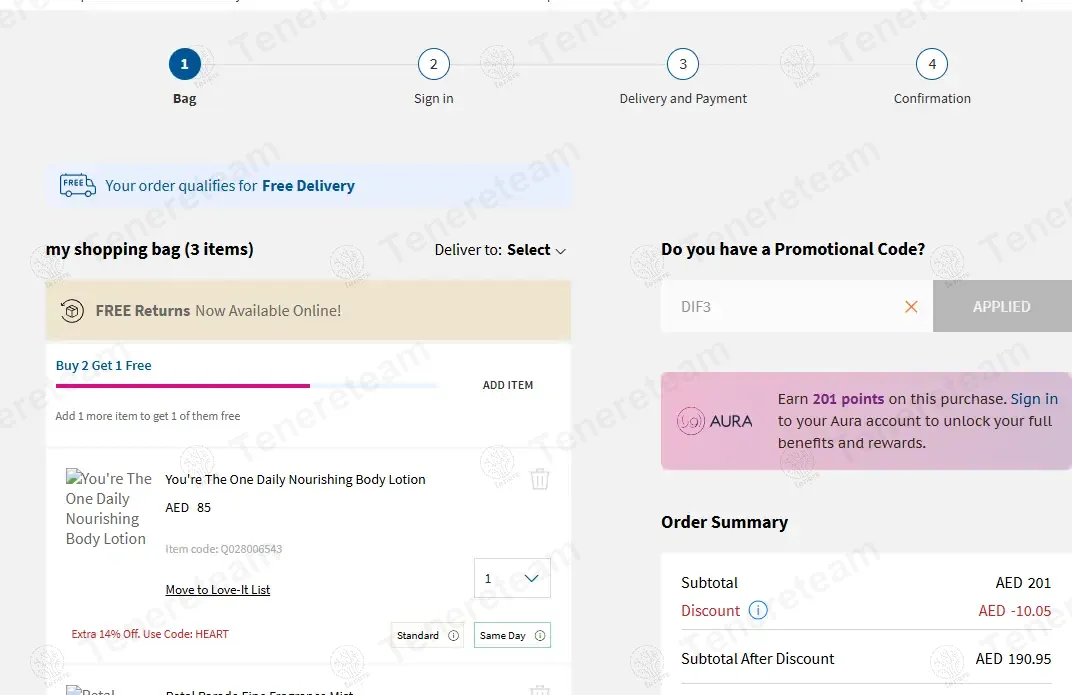This screenshot has height=695, width=1072.
Task: Open the quantity dropdown showing 1
Action: click(512, 578)
